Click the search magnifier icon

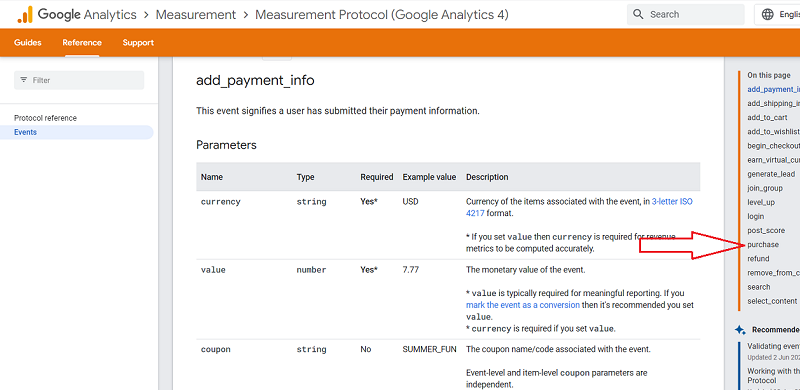coord(638,14)
